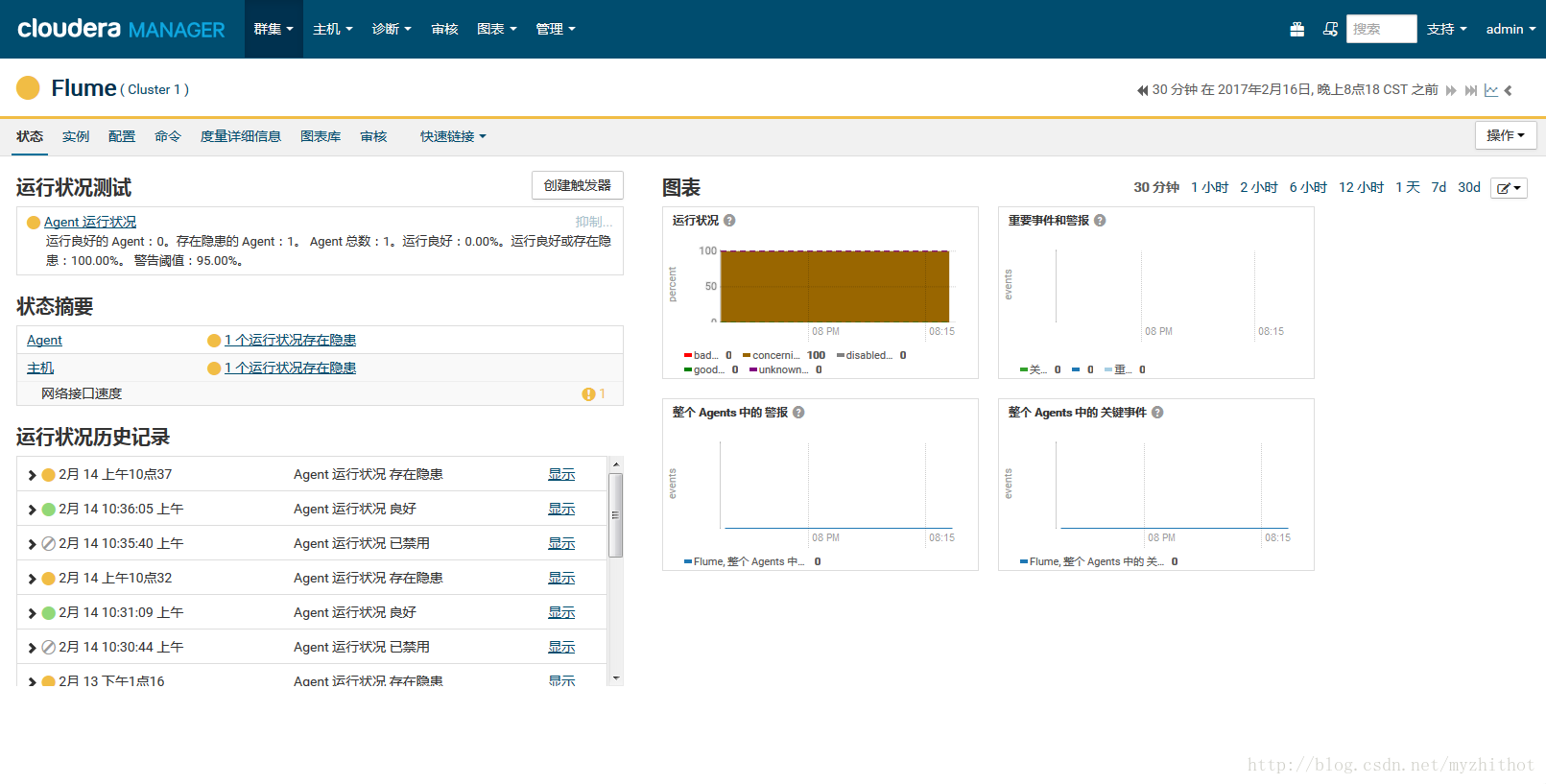This screenshot has height=784, width=1546.
Task: Open the 支持 dropdown menu
Action: pos(1447,29)
